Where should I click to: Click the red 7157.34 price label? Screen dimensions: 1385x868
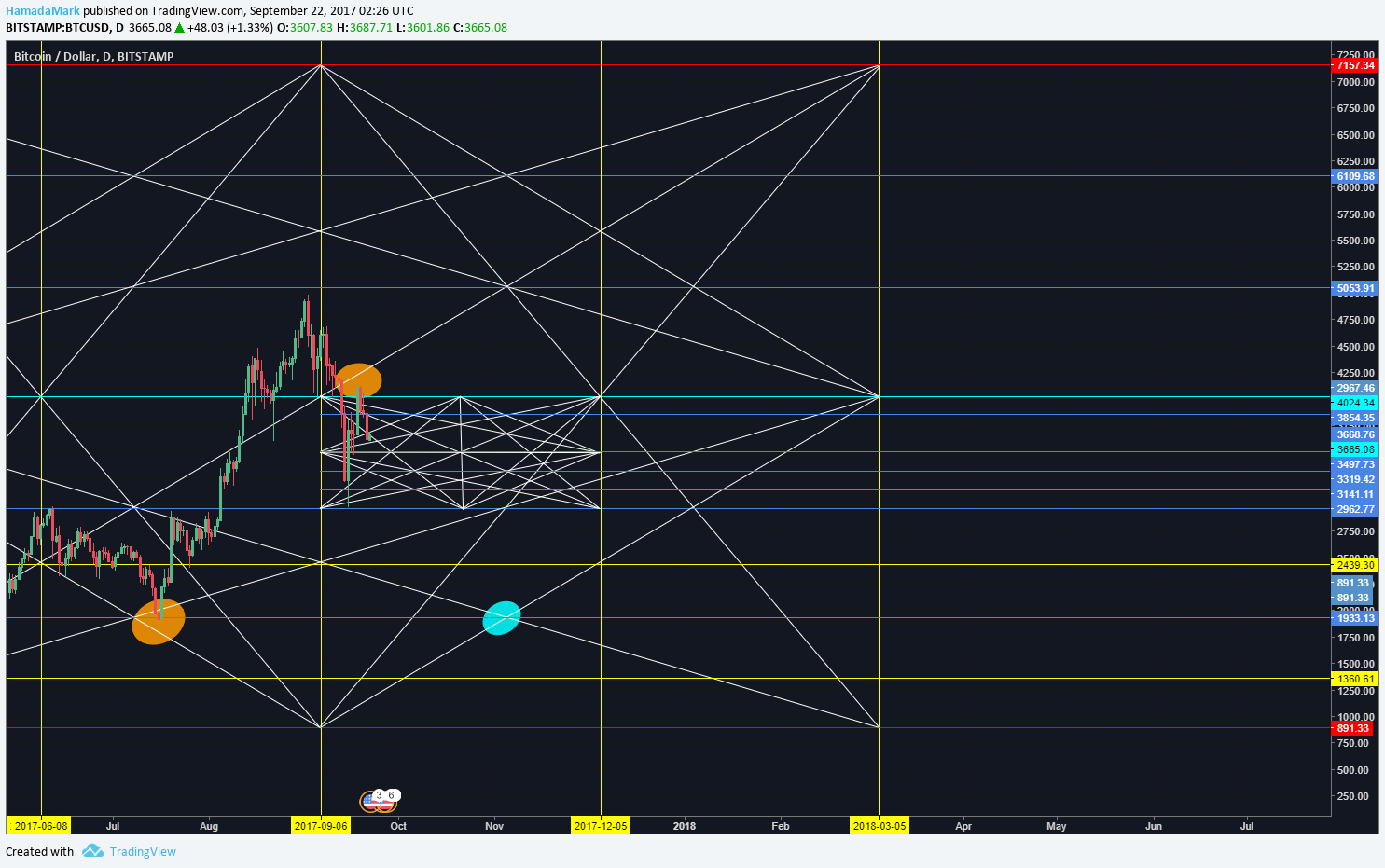pyautogui.click(x=1355, y=65)
